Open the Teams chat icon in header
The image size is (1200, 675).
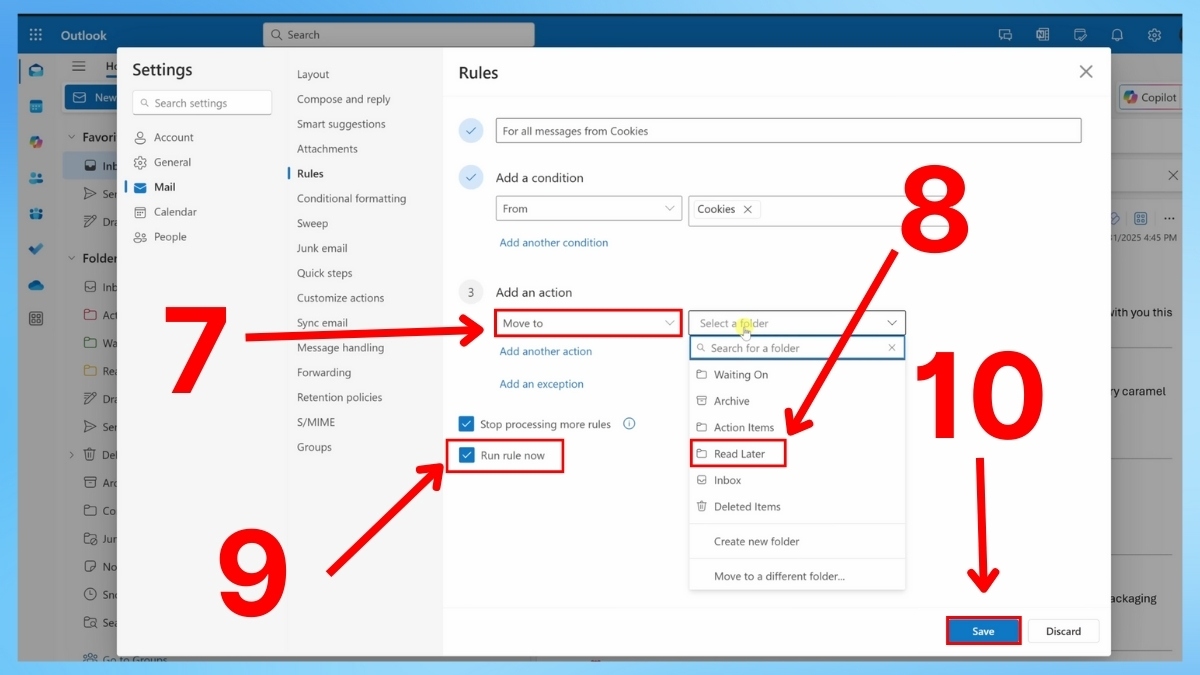(1005, 35)
